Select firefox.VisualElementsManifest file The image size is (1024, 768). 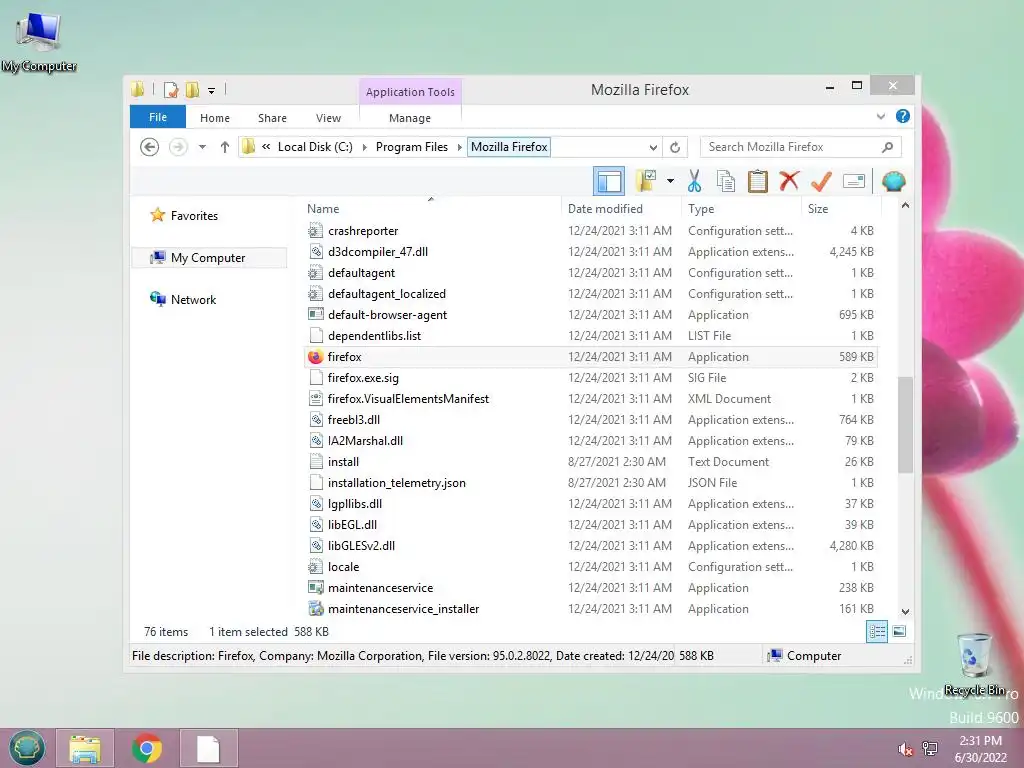590,398
